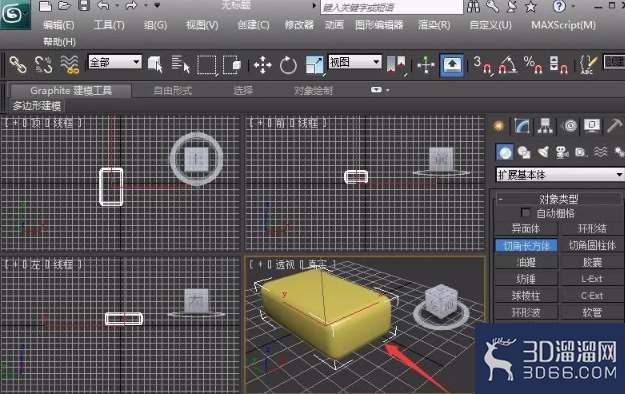
Task: Toggle Keyboard Shortcut Override button
Action: tap(452, 65)
